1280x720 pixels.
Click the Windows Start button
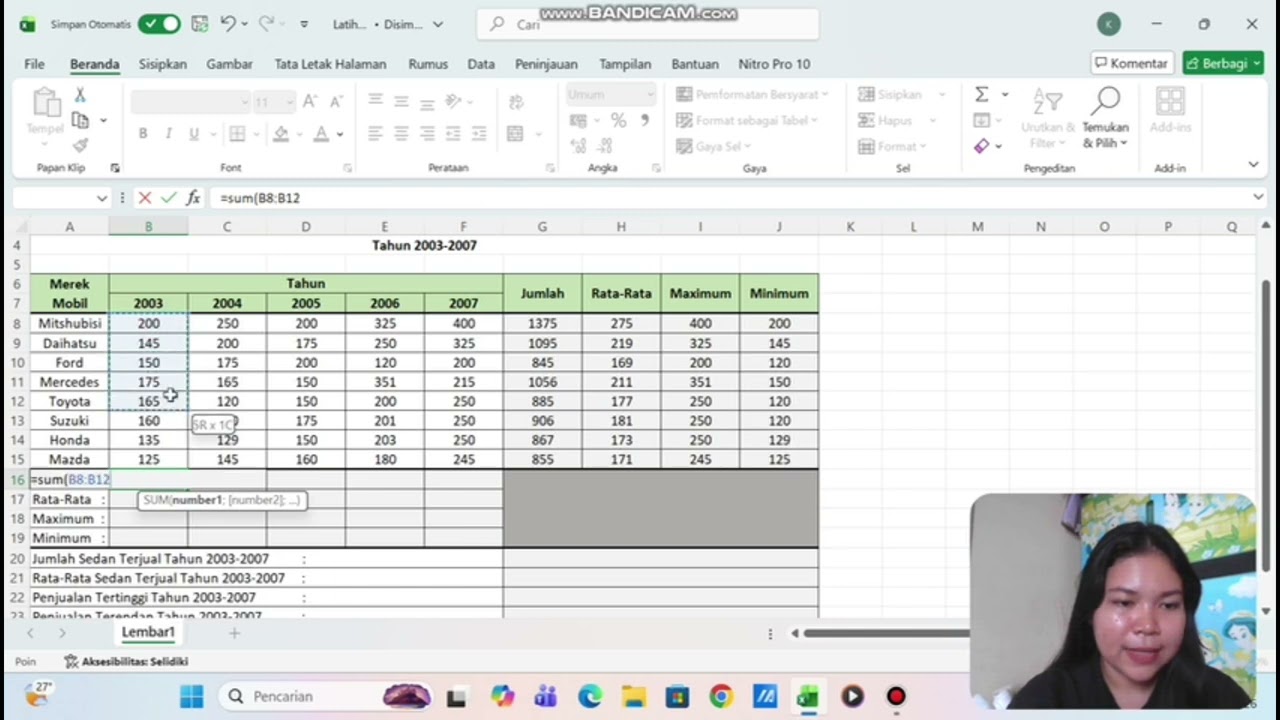click(192, 696)
